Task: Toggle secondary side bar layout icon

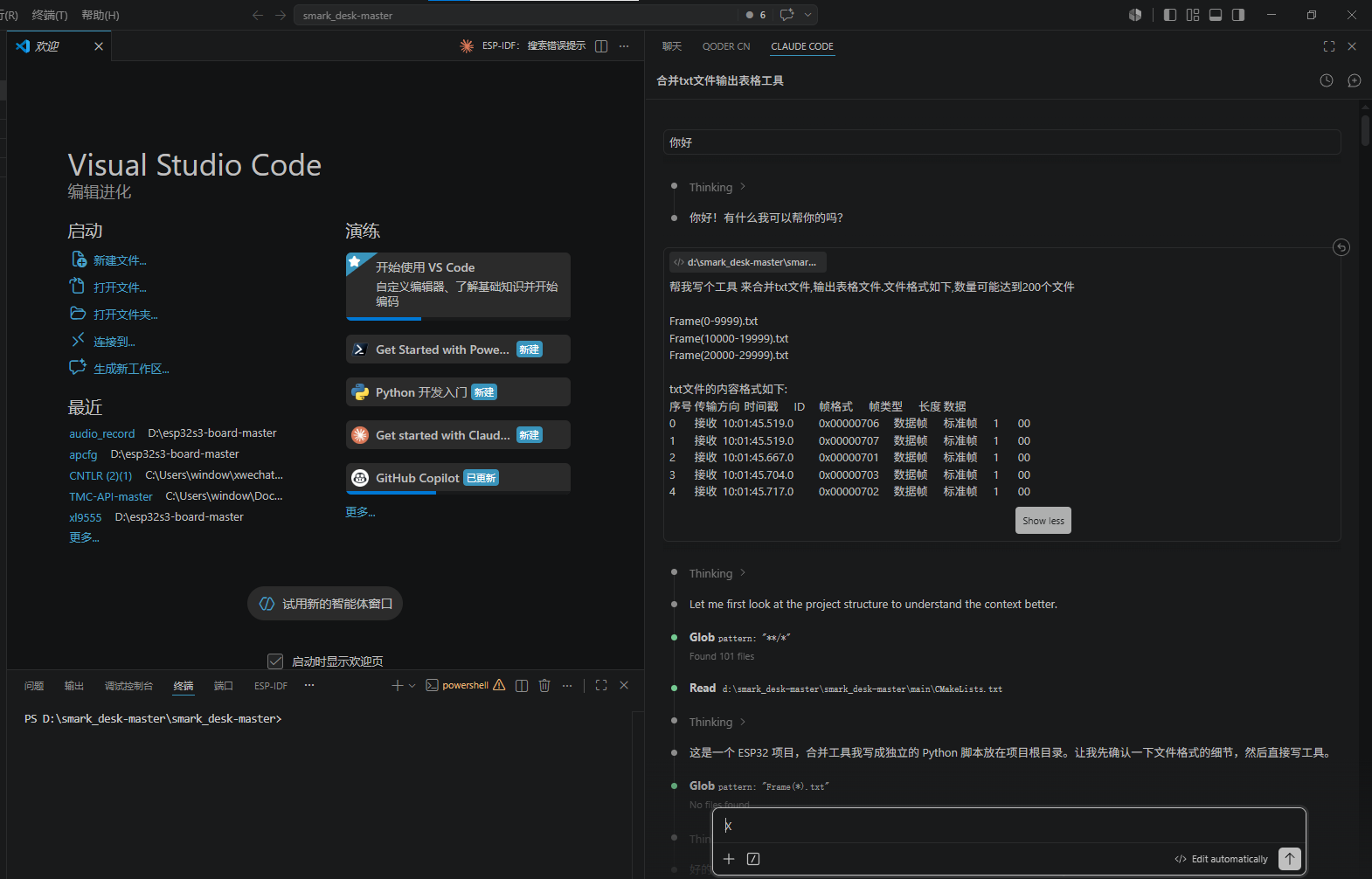Action: coord(1238,15)
